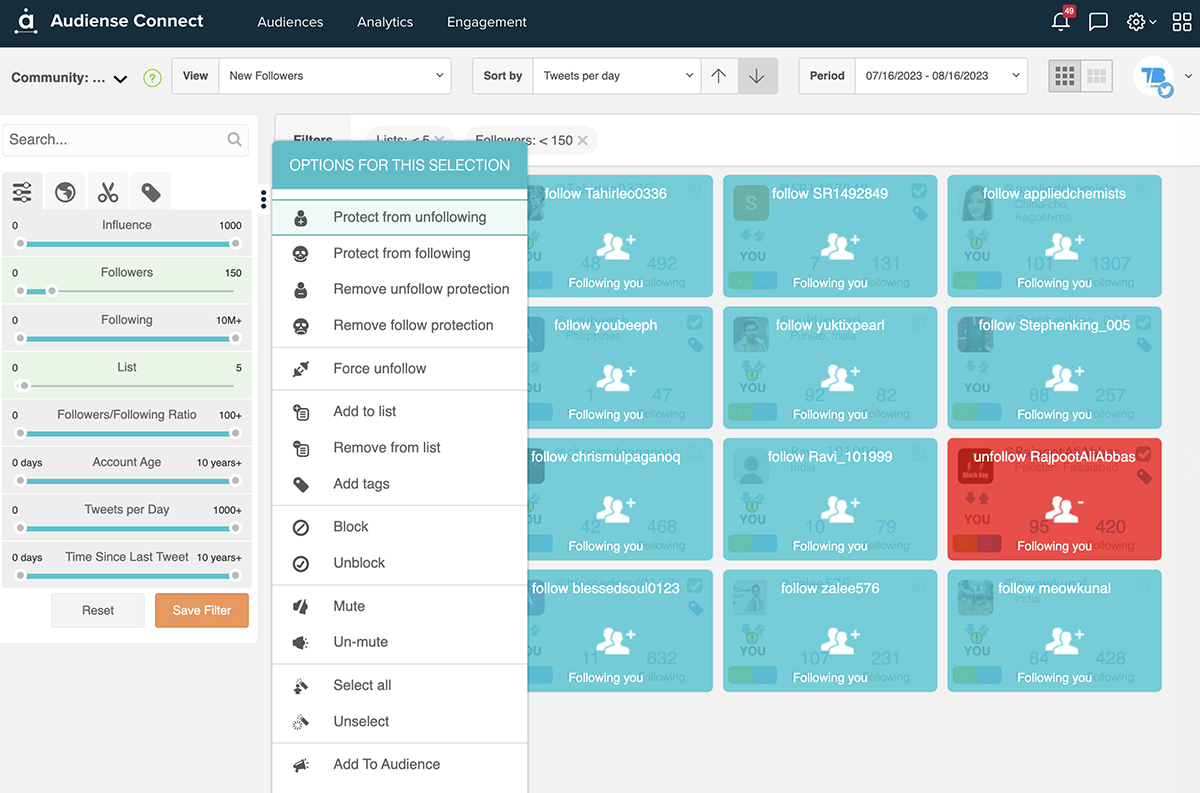Click the Mute speaker icon

coord(301,606)
